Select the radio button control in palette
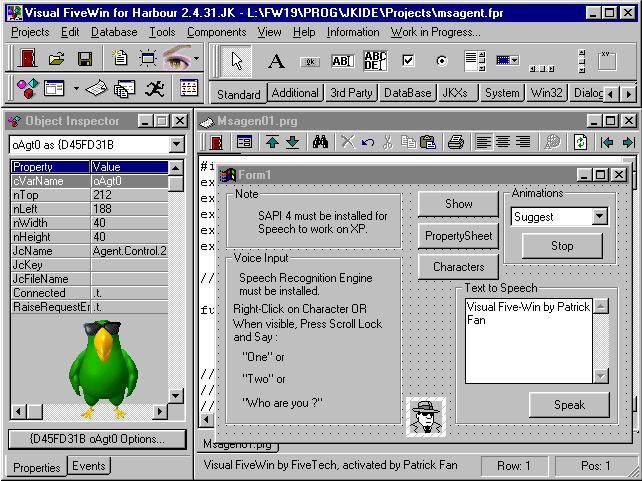The width and height of the screenshot is (642, 481). (x=441, y=60)
